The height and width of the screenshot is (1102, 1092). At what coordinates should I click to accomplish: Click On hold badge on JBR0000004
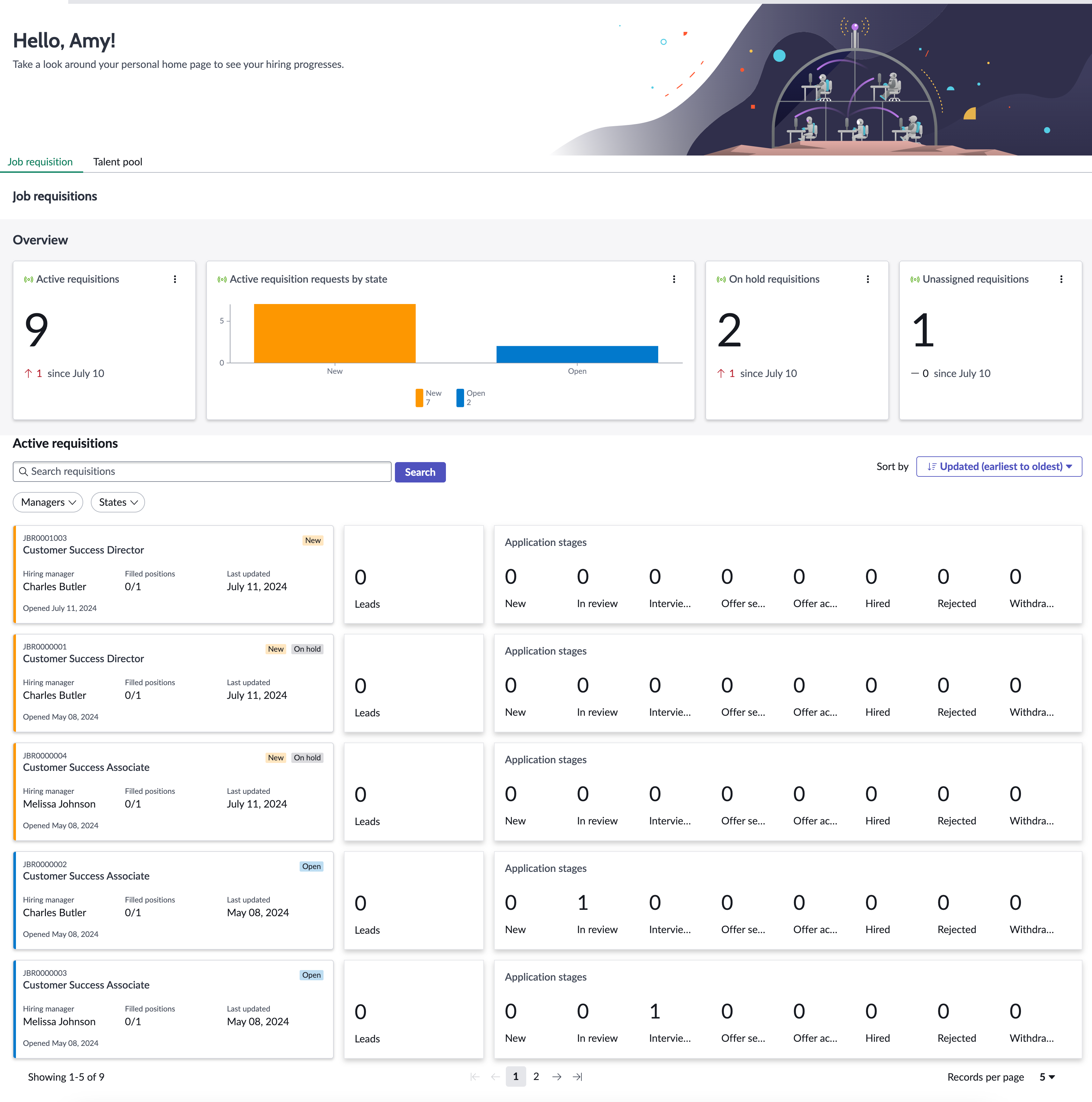pos(308,758)
